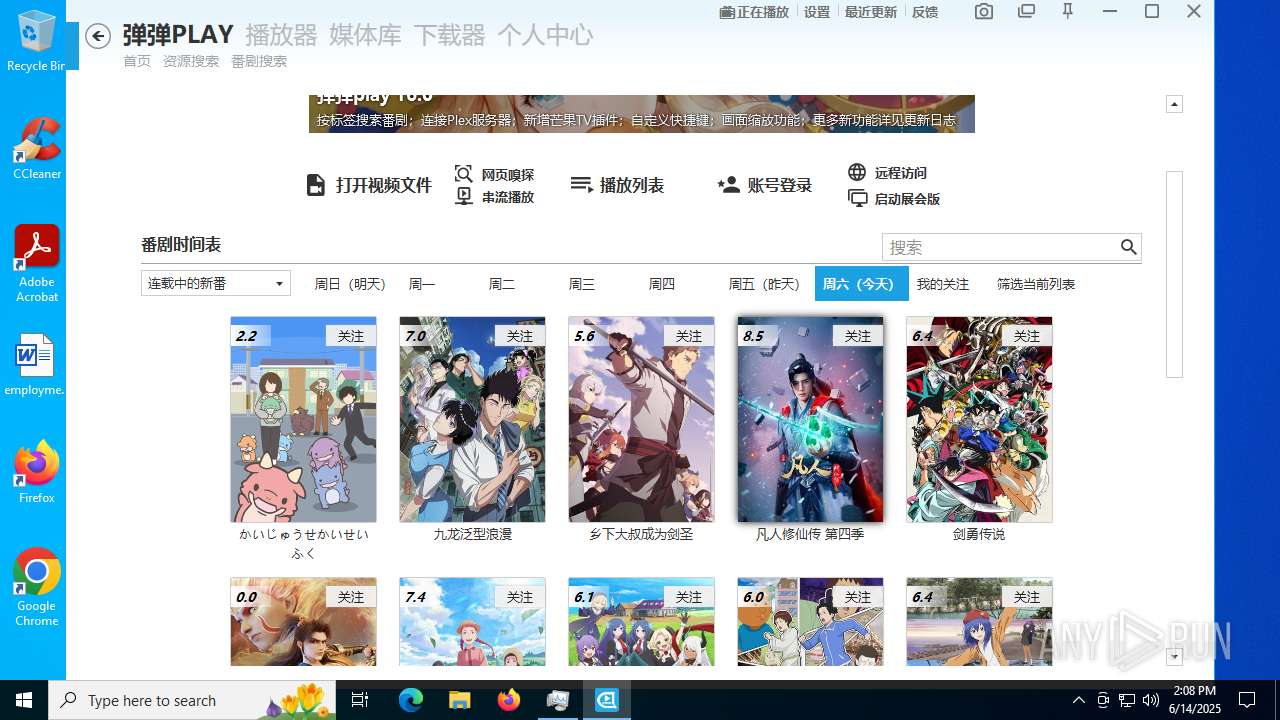Open 剑勇传说 poster thumbnail
Image resolution: width=1280 pixels, height=720 pixels.
[979, 420]
